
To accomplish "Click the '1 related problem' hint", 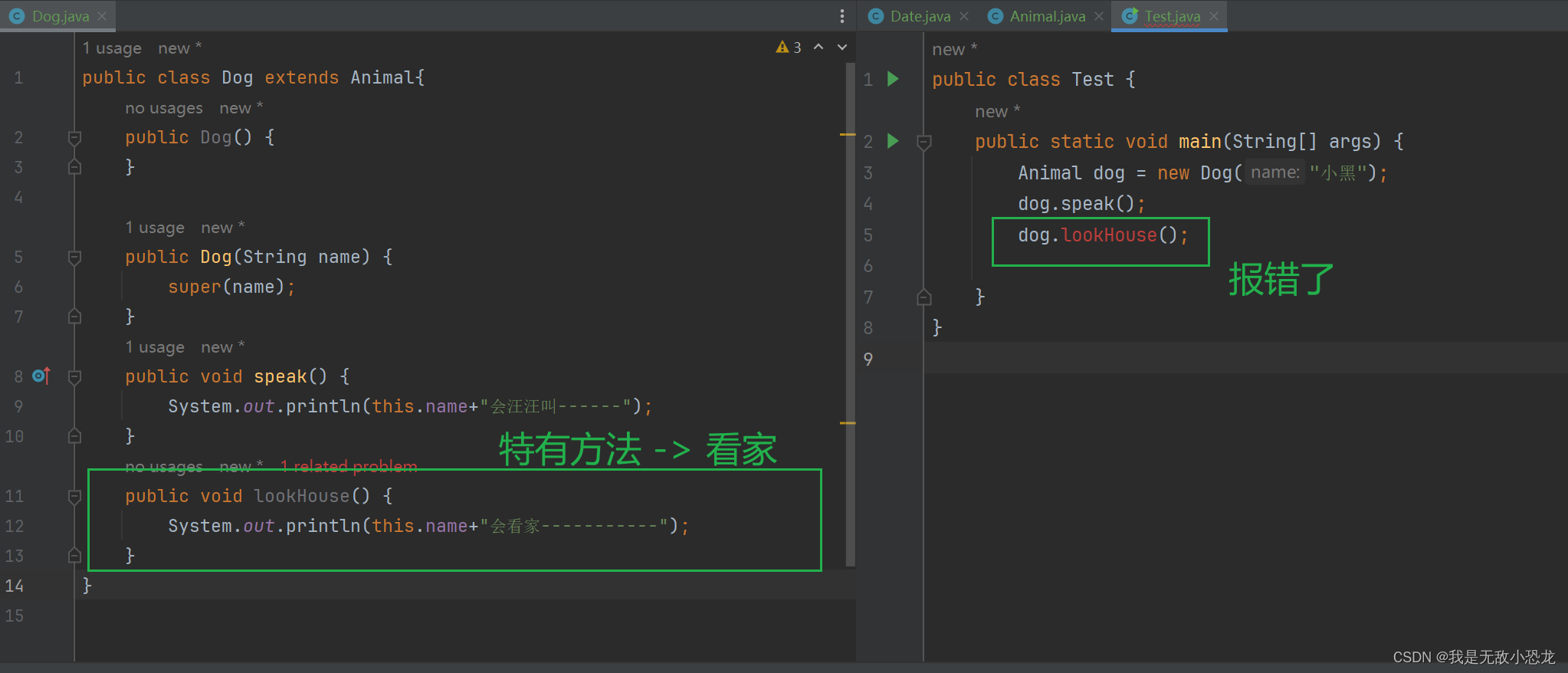I will 349,466.
